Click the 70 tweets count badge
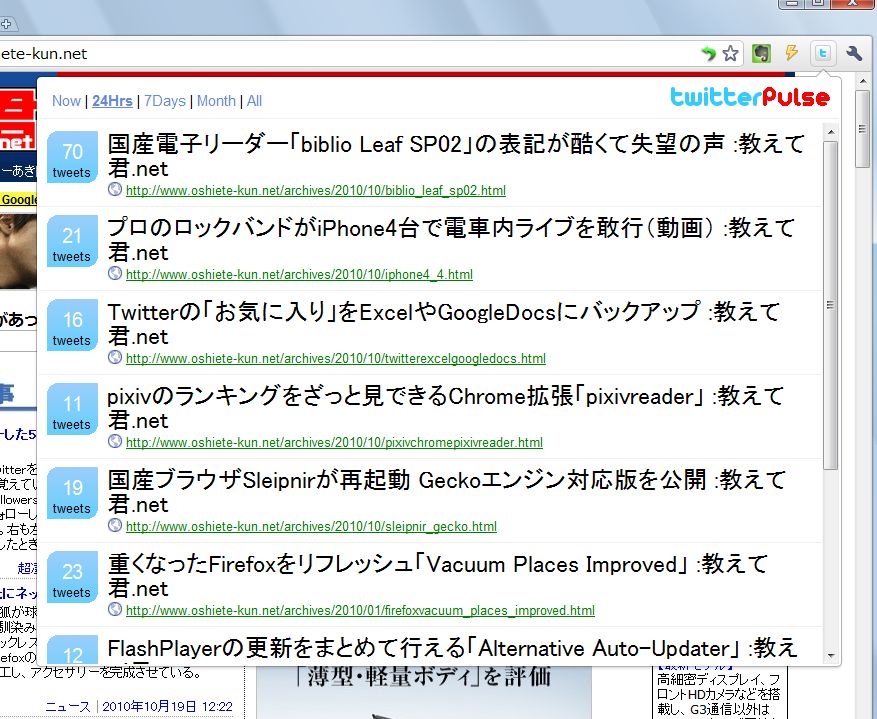Viewport: 877px width, 719px height. (72, 157)
